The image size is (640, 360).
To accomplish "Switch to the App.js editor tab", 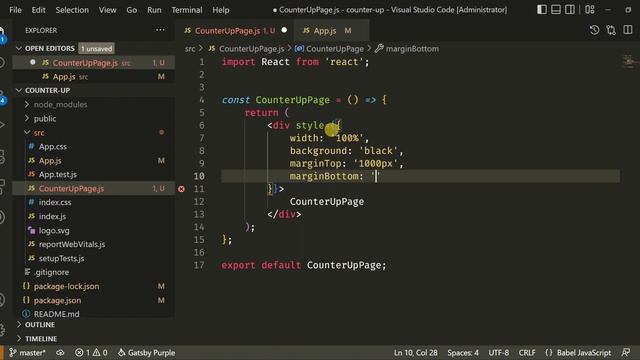I will click(331, 31).
